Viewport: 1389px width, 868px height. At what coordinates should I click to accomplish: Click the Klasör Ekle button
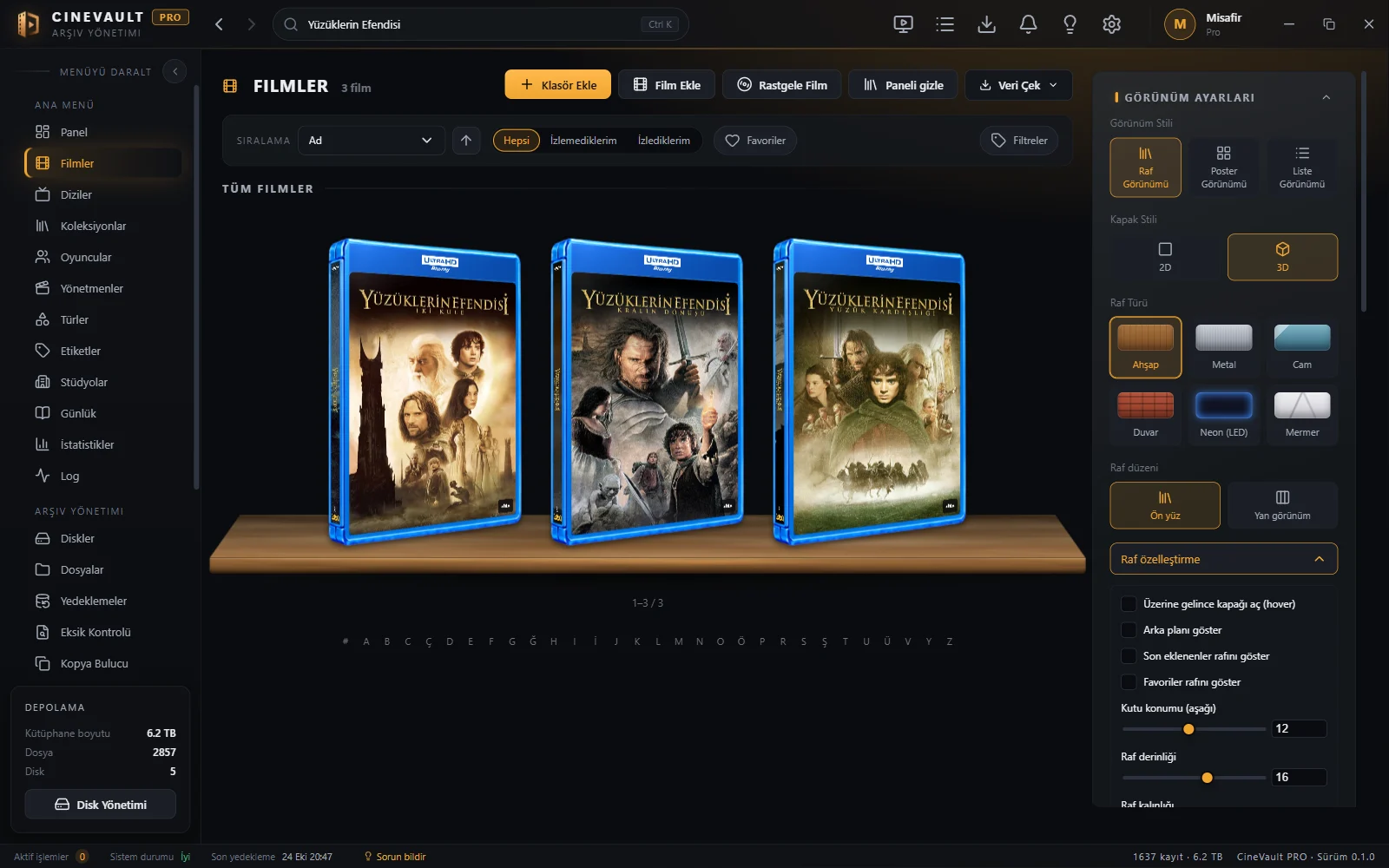coord(558,85)
